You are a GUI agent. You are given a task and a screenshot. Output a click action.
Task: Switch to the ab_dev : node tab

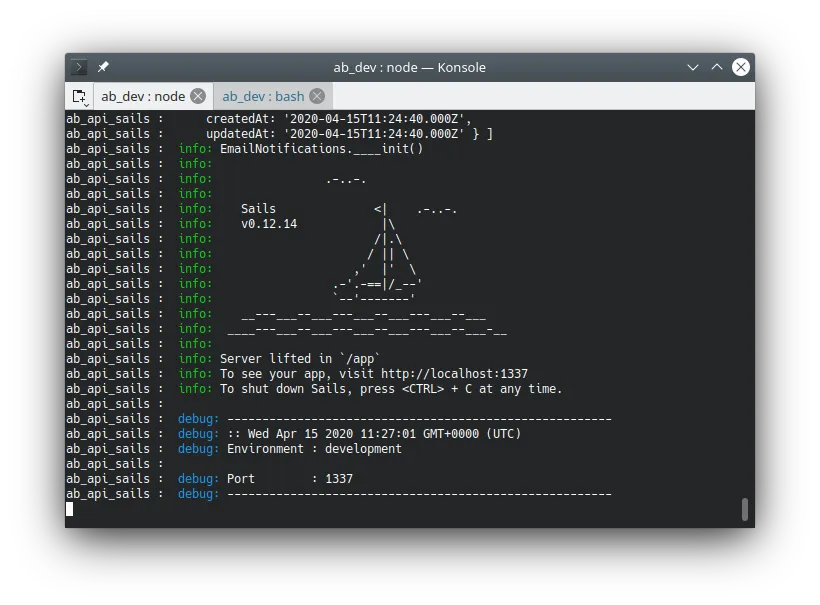[x=142, y=96]
